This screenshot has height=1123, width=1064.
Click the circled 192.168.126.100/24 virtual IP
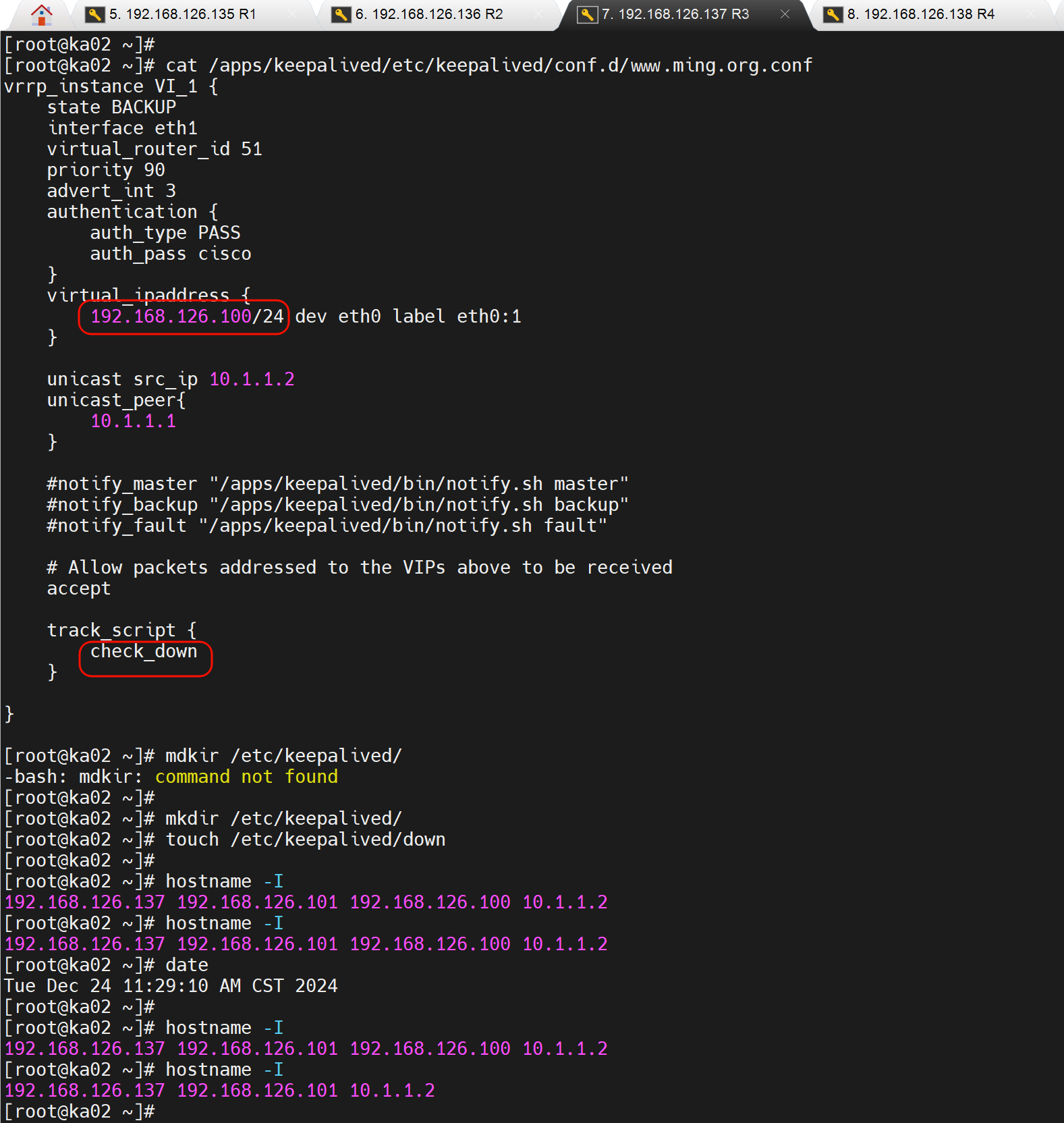tap(187, 317)
